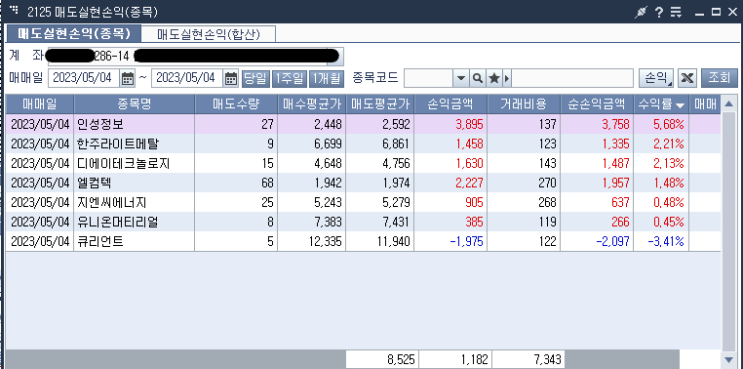
Task: Open the end date calendar picker
Action: click(230, 78)
